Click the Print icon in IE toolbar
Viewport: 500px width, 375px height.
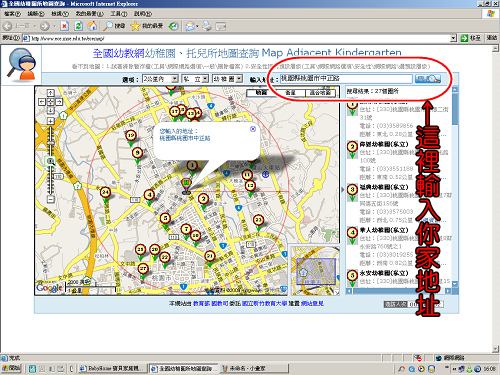coord(207,26)
